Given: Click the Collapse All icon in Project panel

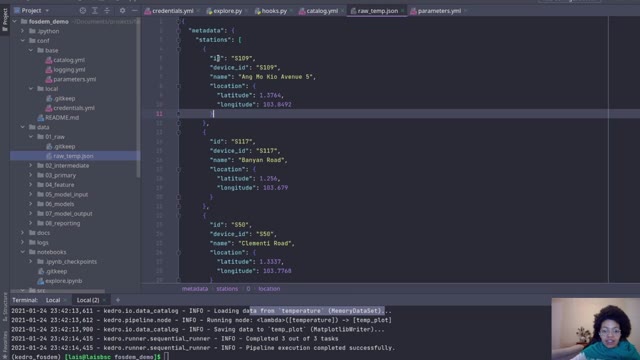Looking at the screenshot, I should coord(107,11).
